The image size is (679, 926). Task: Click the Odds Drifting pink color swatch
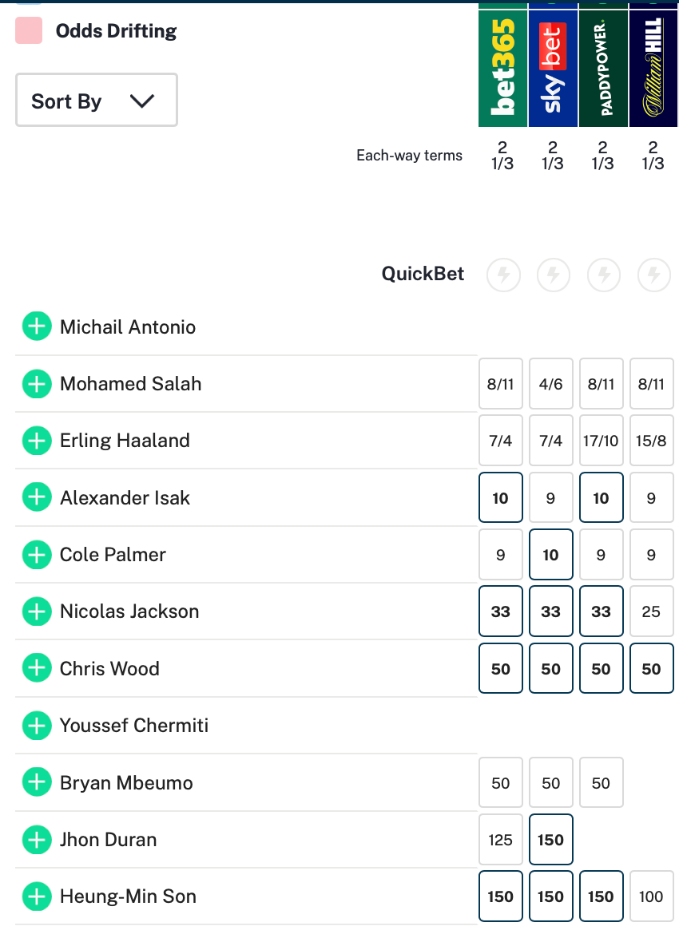29,31
